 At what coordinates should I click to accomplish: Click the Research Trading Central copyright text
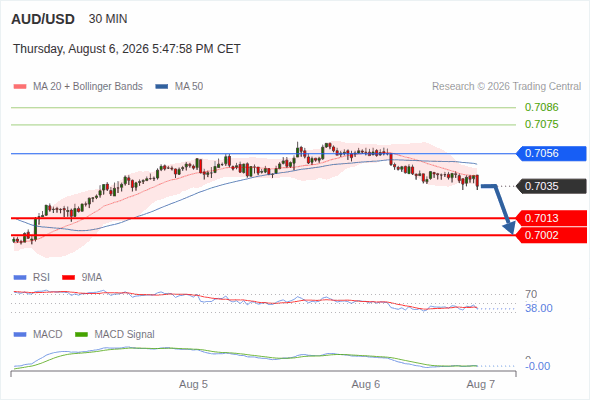506,87
